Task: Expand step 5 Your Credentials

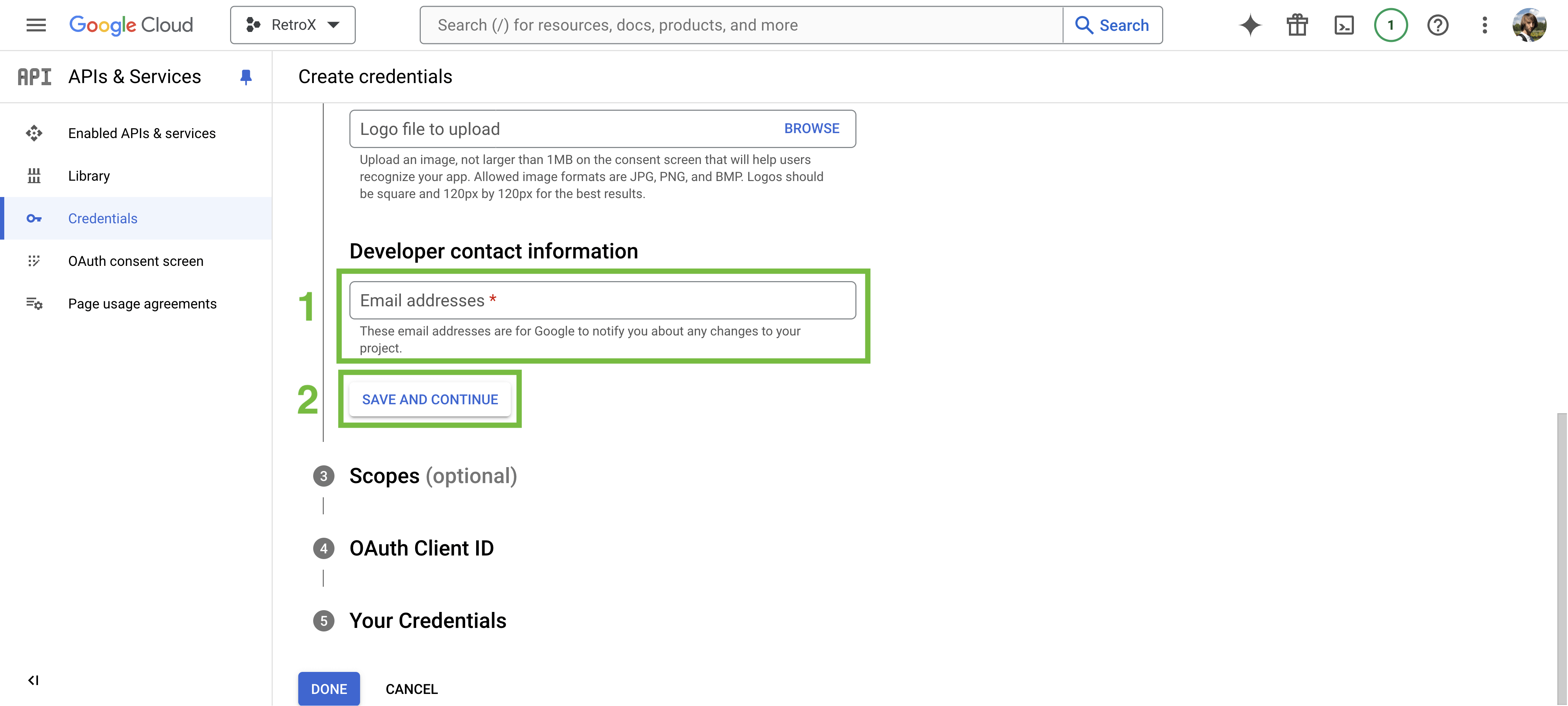Action: (427, 621)
